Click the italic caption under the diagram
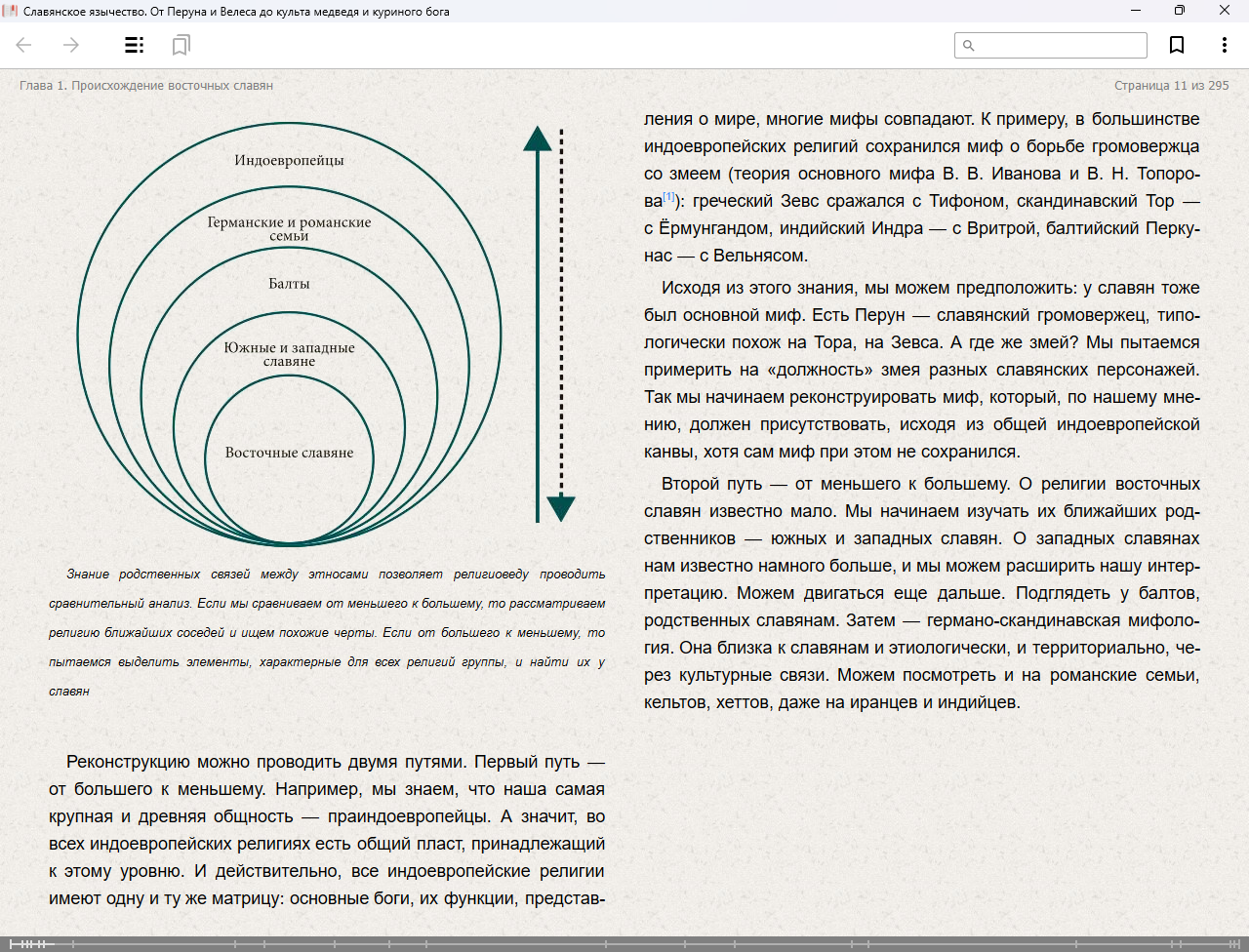 click(327, 632)
